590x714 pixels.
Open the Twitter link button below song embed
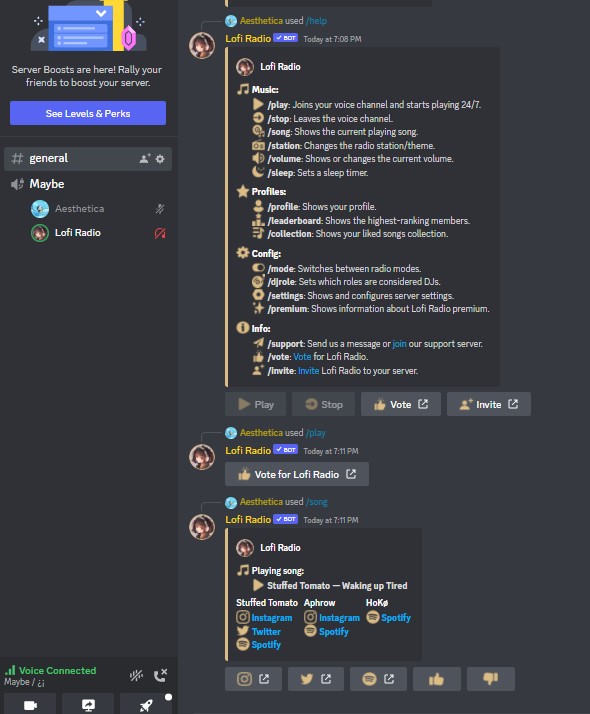[316, 679]
